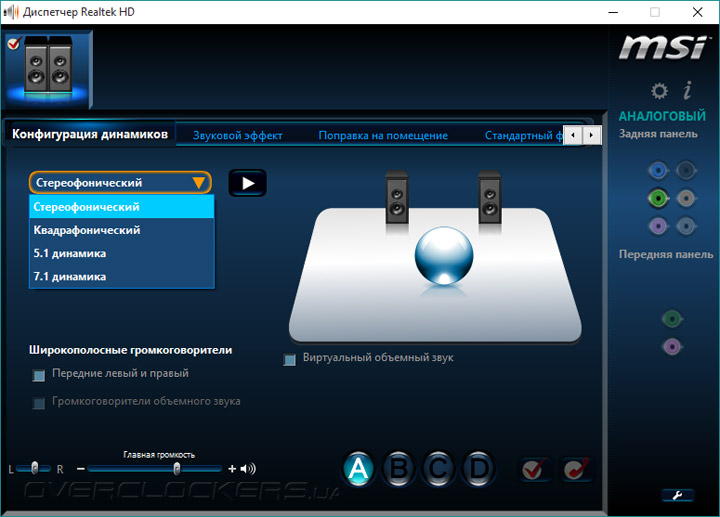Select preset B button

(x=398, y=469)
